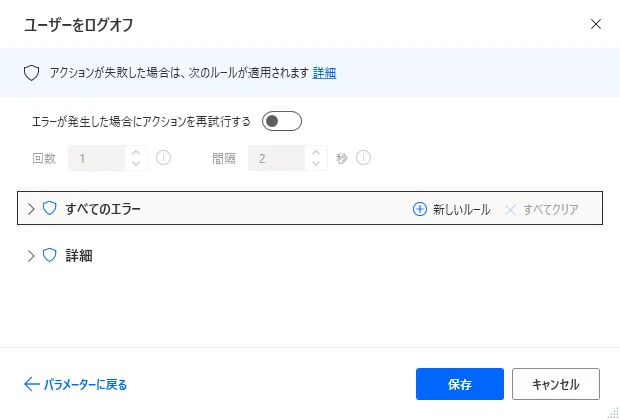Decrease the 間隔 value with down arrow
Screen dimensions: 620x420
317,164
